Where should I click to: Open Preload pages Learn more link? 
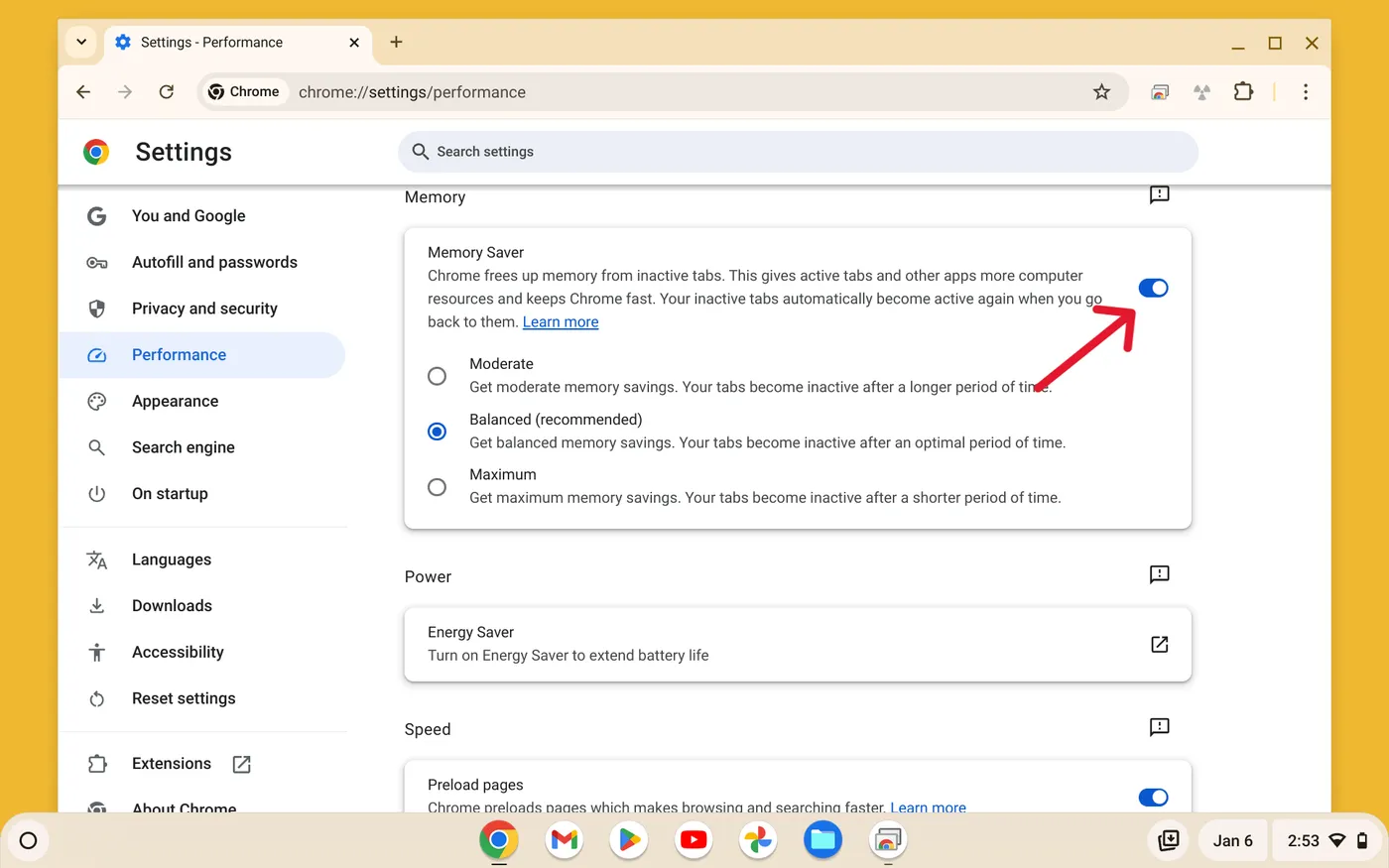[x=928, y=807]
